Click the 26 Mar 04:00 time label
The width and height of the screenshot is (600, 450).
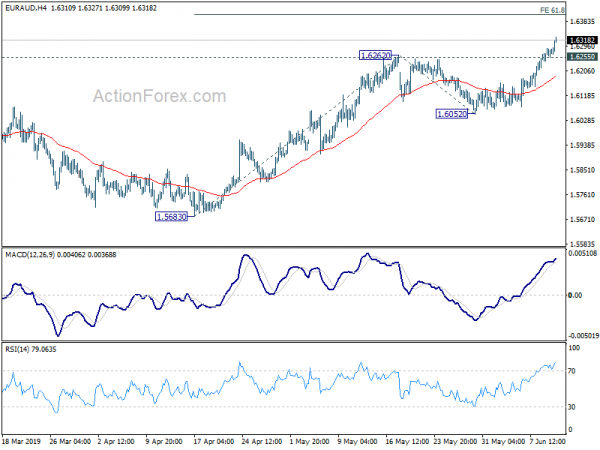[x=70, y=442]
